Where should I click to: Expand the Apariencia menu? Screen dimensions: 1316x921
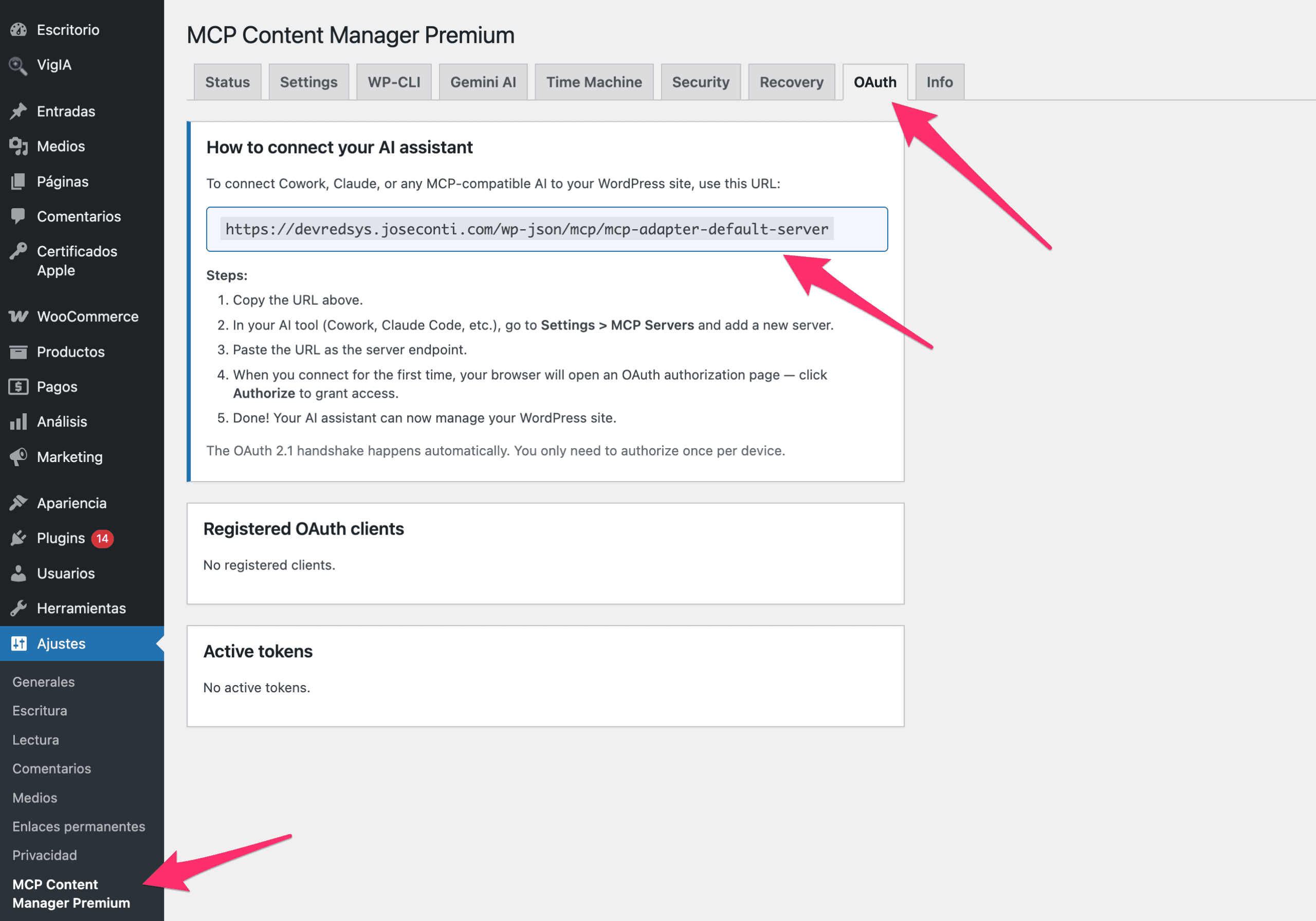coord(71,503)
